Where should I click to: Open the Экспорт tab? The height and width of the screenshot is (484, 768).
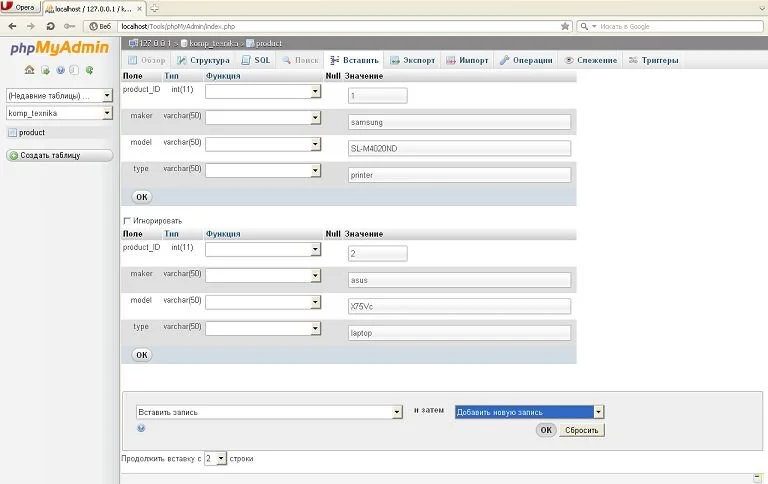412,60
